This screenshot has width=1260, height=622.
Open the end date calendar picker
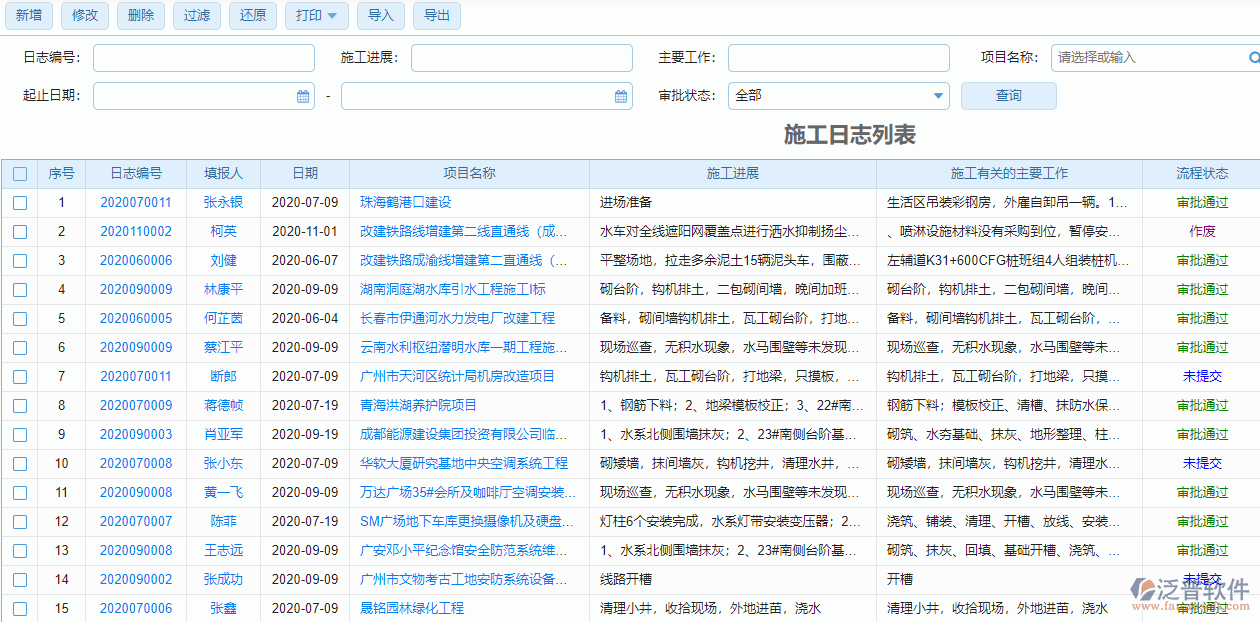tap(620, 96)
